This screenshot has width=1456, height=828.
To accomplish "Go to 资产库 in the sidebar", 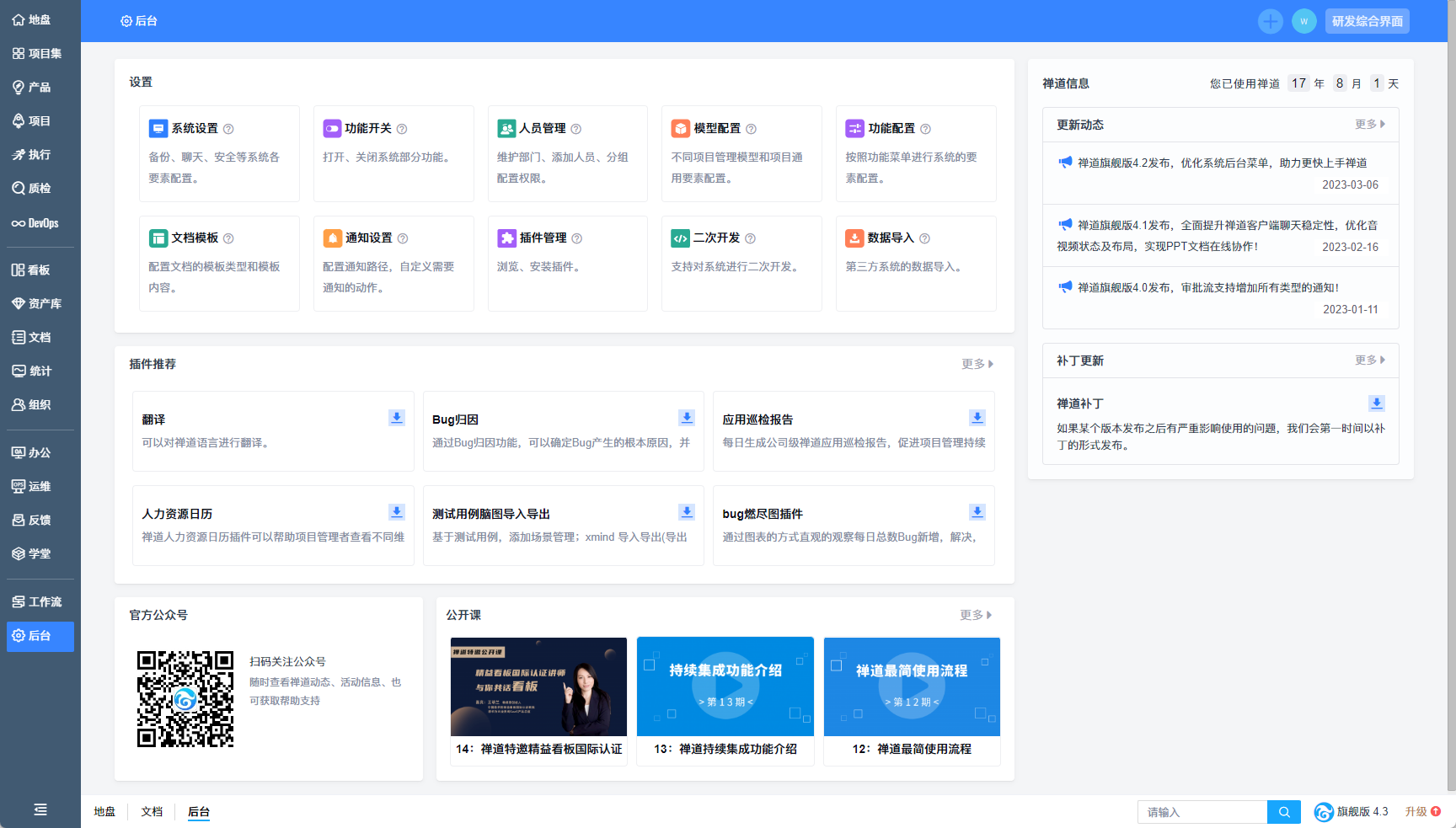I will coord(40,303).
